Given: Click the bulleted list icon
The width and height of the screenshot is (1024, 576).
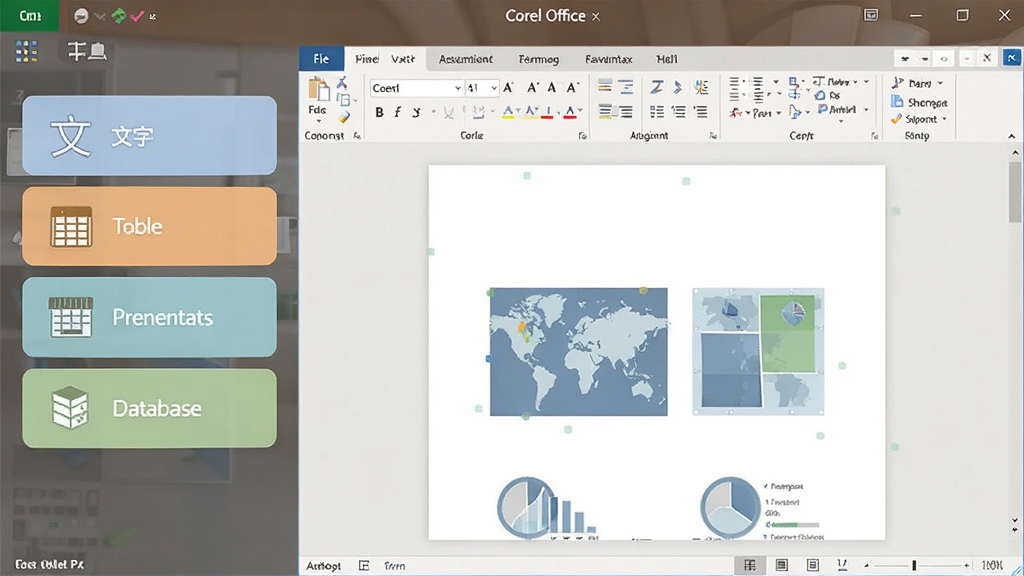Looking at the screenshot, I should point(657,112).
